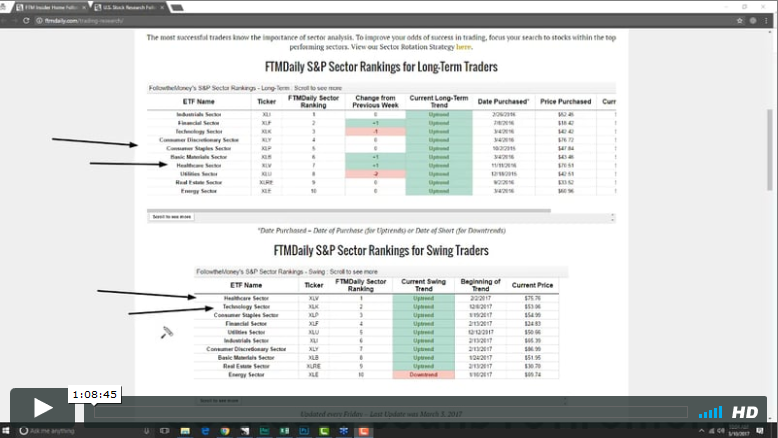The image size is (778, 438).
Task: Click the 'here' Sector Rotation Strategy link
Action: tap(463, 47)
